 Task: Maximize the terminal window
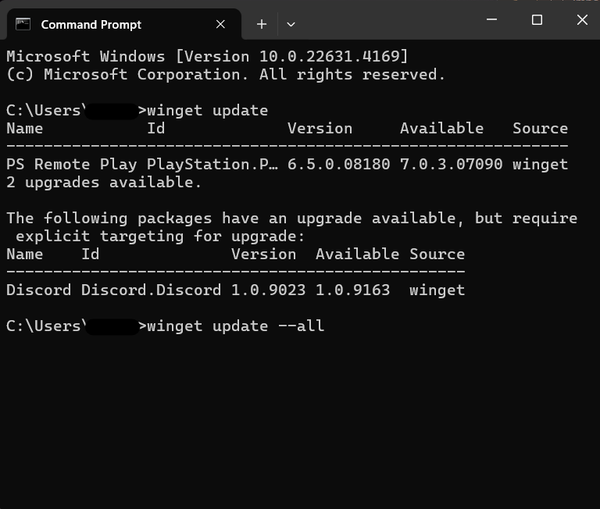click(537, 20)
